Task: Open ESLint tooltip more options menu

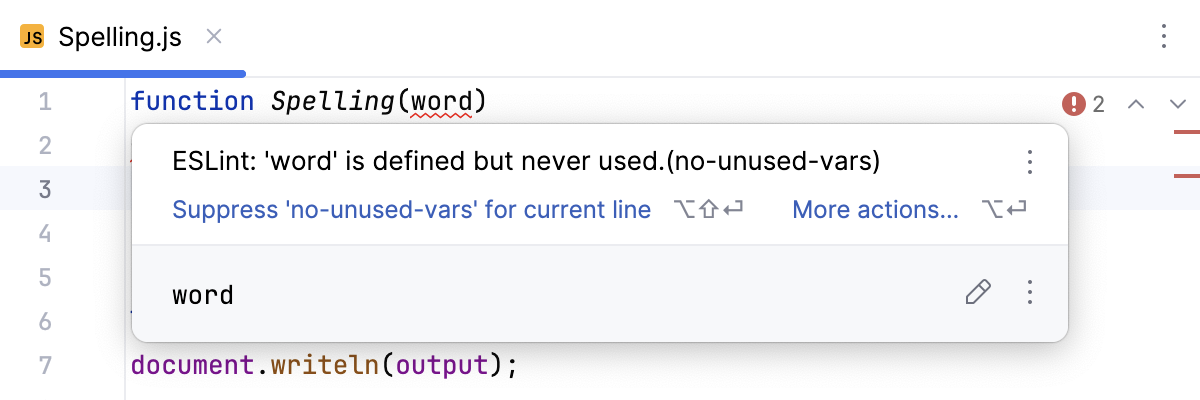Action: tap(1030, 162)
